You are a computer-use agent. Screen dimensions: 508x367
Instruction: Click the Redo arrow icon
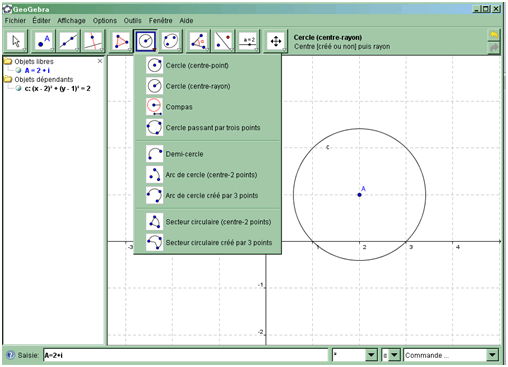pos(494,48)
